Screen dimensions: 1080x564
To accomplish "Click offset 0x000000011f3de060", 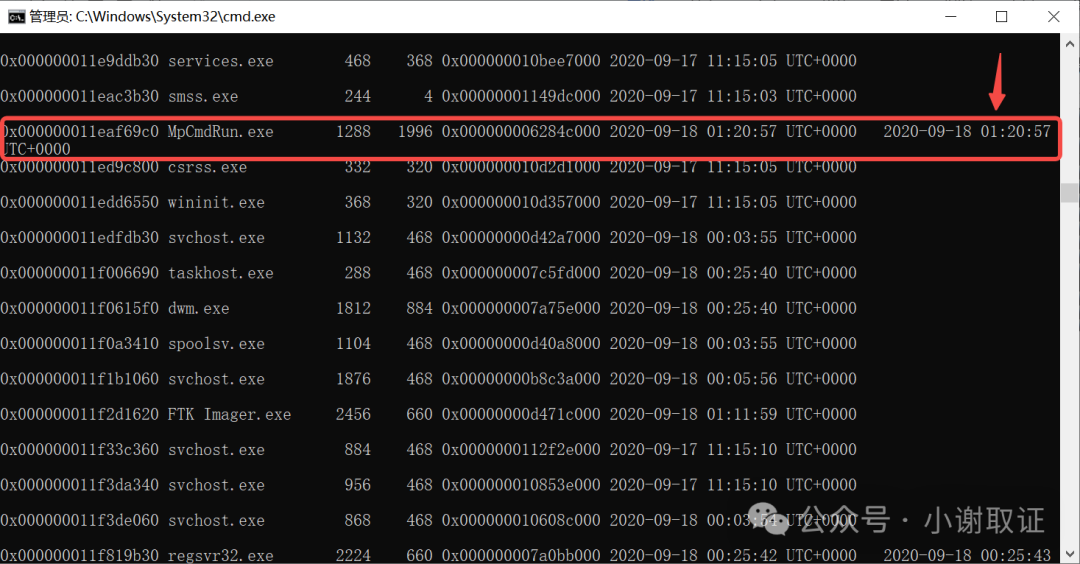I will pos(79,521).
